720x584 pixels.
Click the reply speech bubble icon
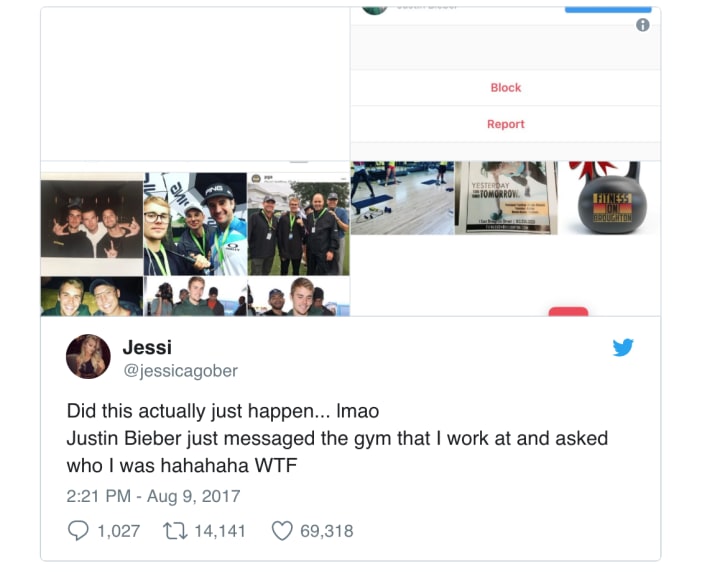click(78, 531)
